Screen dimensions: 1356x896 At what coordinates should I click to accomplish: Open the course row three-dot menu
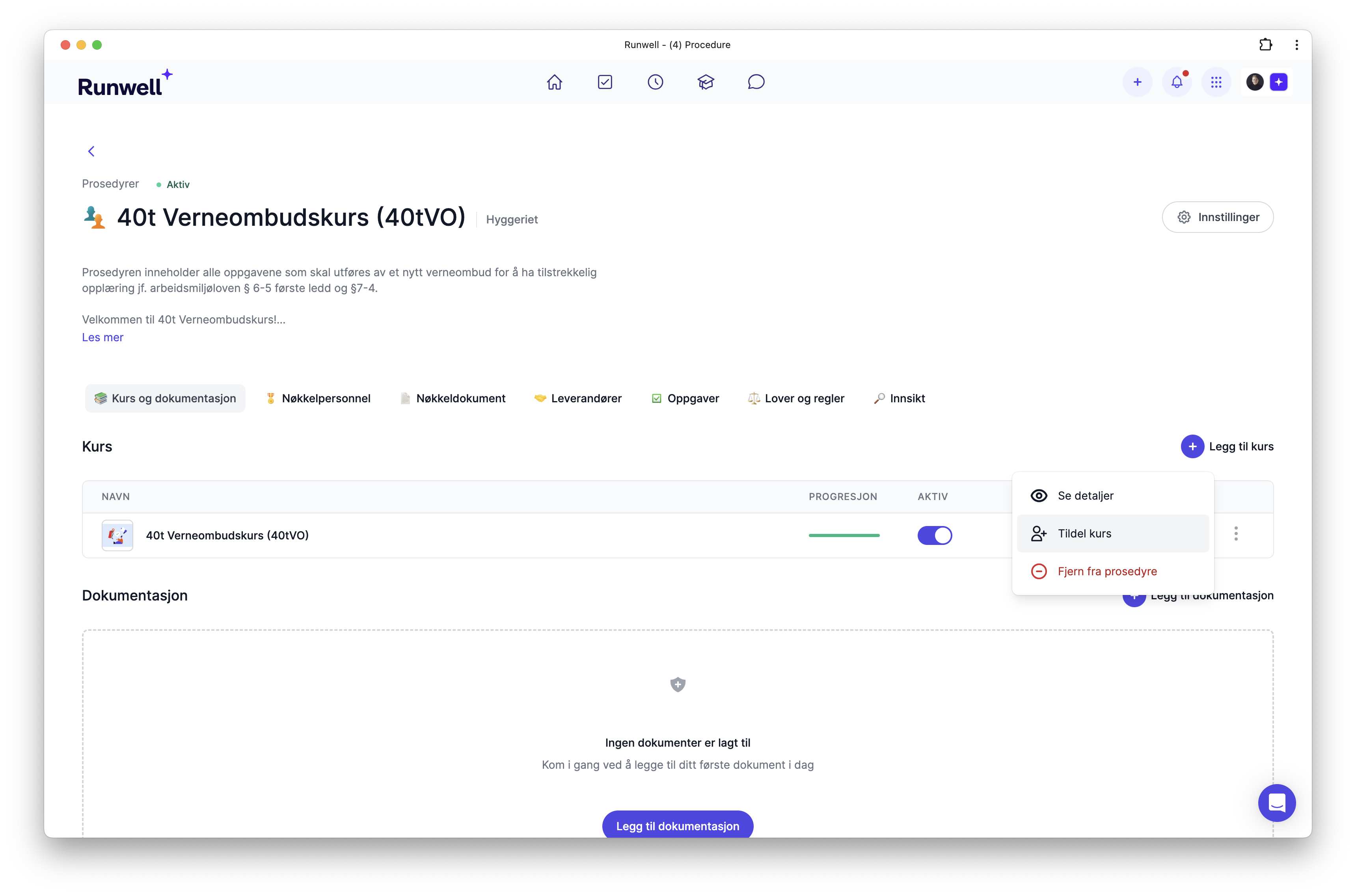tap(1236, 534)
